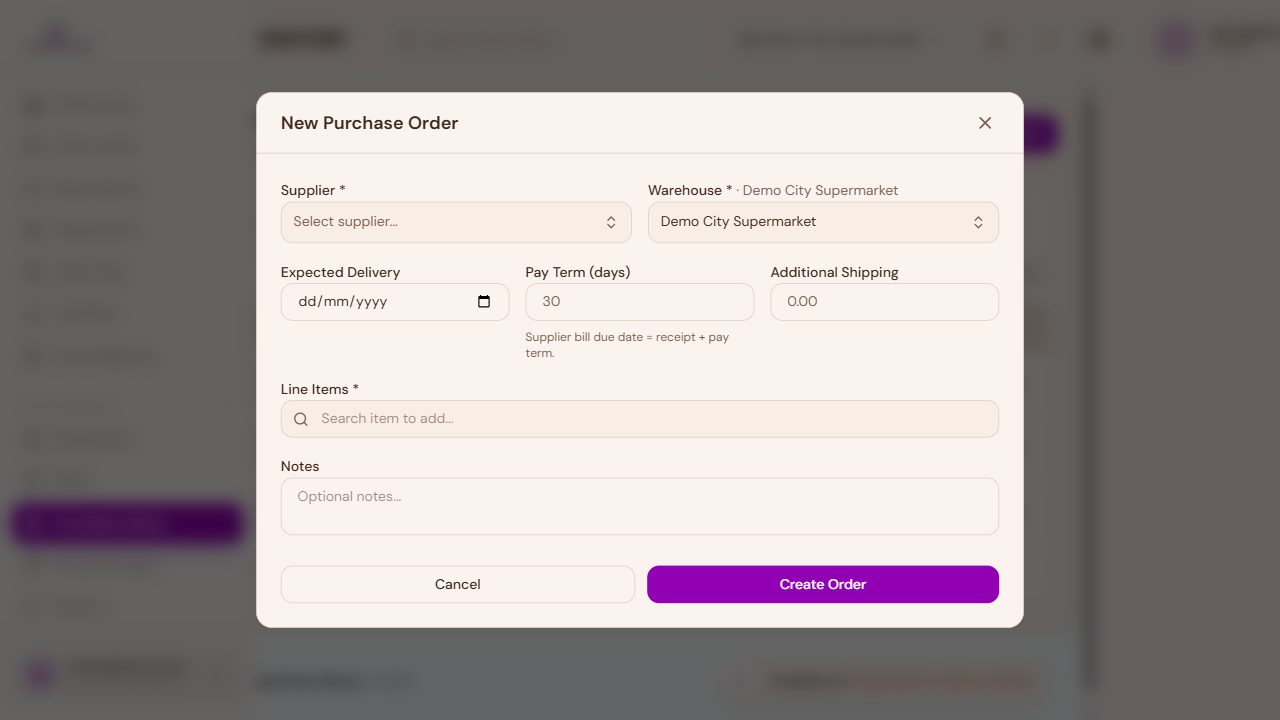
Task: Open the Demo City Supermarket warehouse dropdown
Action: point(823,222)
